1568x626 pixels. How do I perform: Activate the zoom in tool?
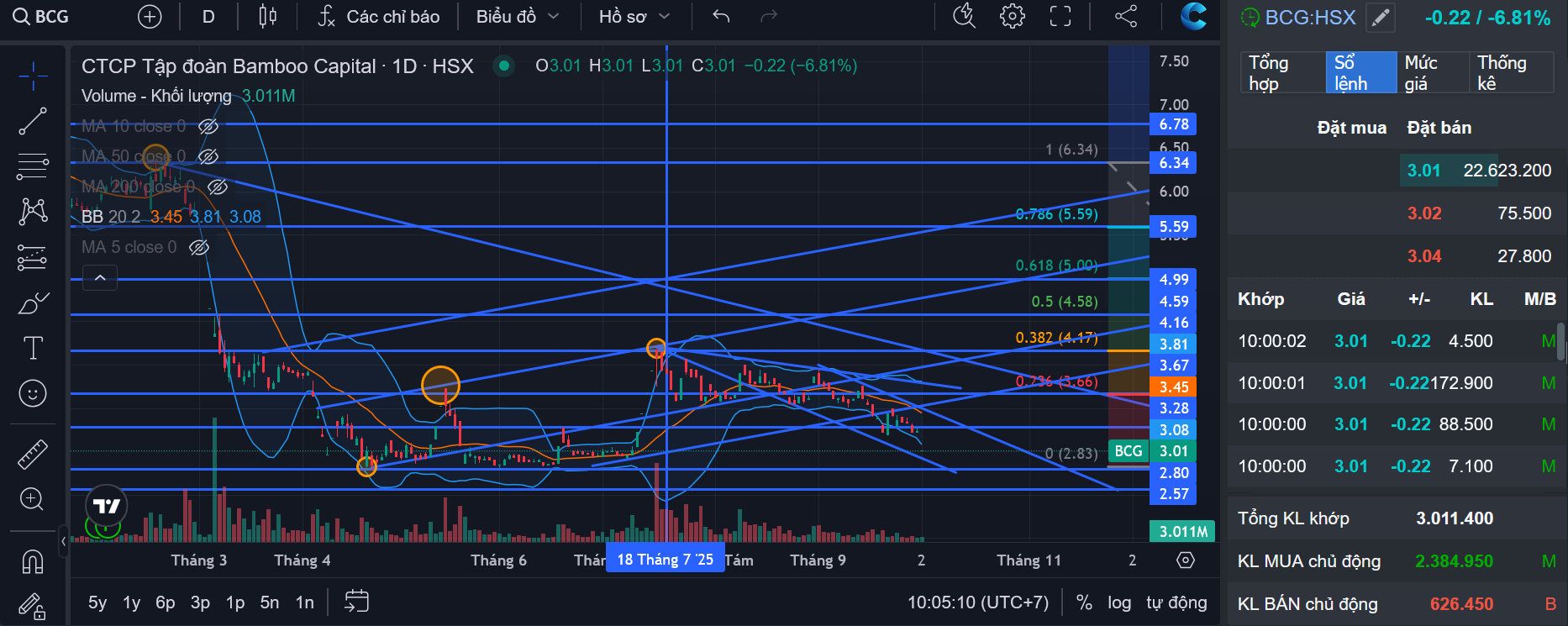point(33,499)
